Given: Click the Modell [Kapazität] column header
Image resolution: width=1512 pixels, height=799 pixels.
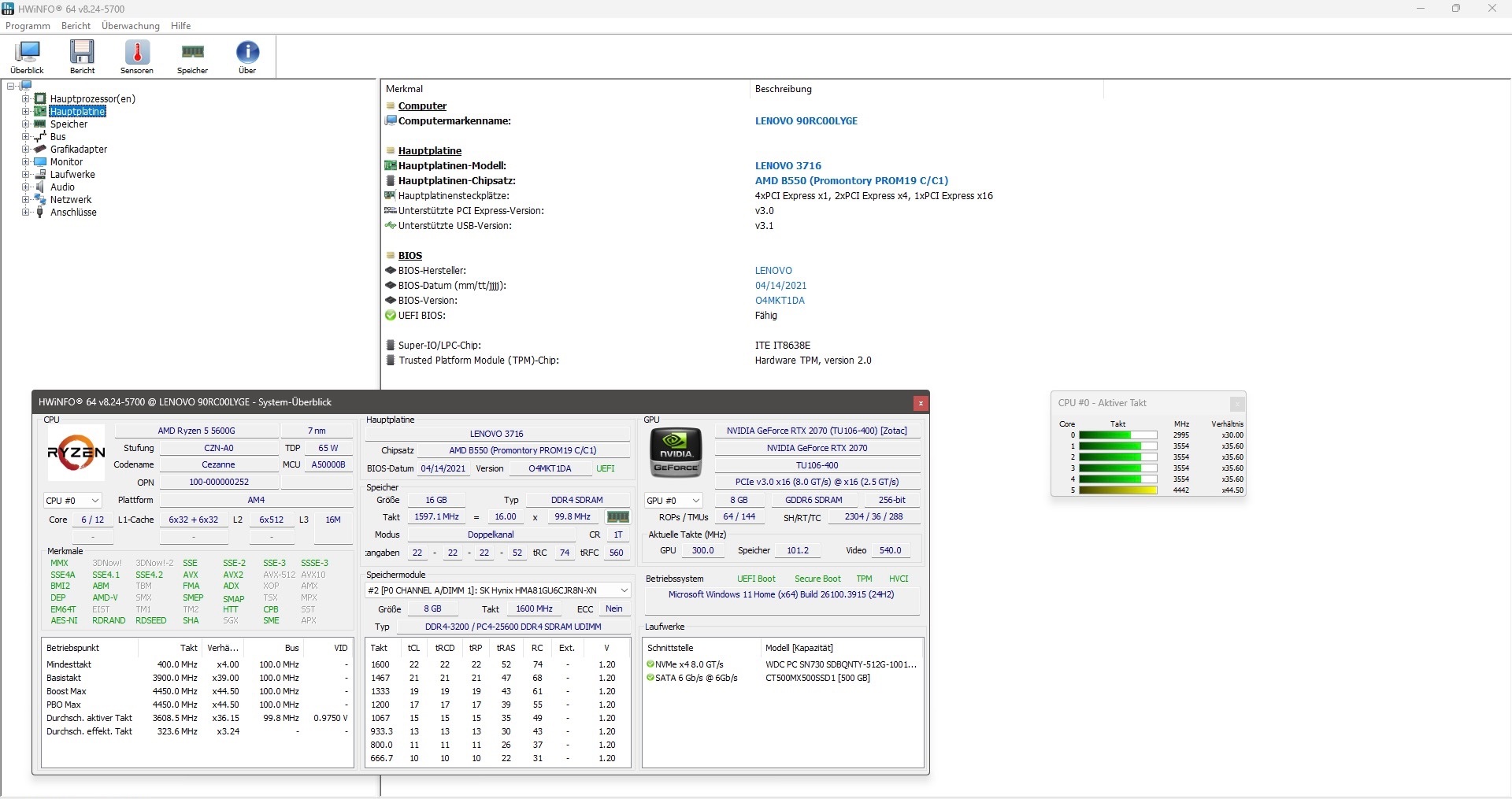Looking at the screenshot, I should pyautogui.click(x=841, y=648).
